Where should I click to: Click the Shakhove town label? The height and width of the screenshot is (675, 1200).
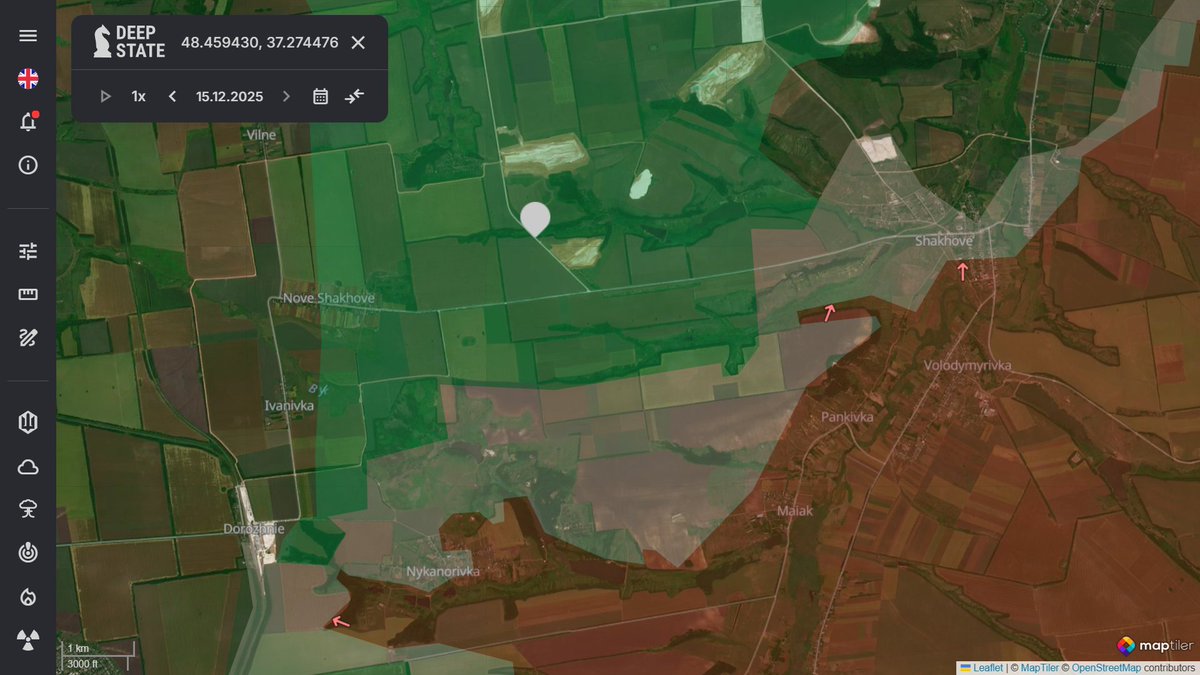pos(945,241)
